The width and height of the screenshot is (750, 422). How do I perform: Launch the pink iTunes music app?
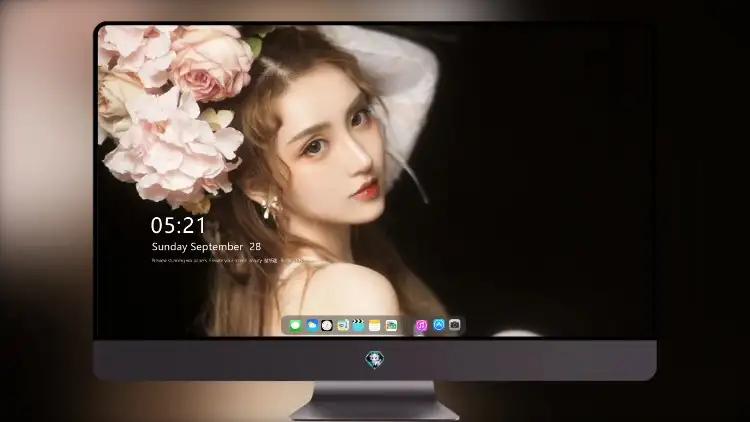(421, 325)
